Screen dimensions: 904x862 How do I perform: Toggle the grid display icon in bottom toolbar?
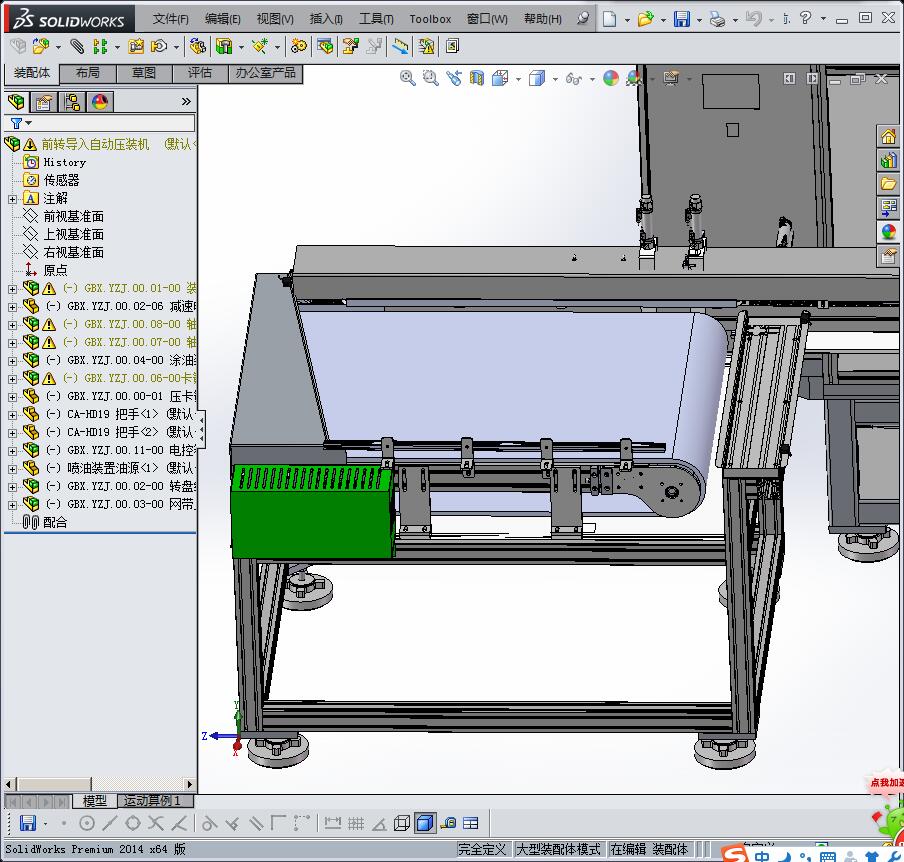tap(355, 824)
